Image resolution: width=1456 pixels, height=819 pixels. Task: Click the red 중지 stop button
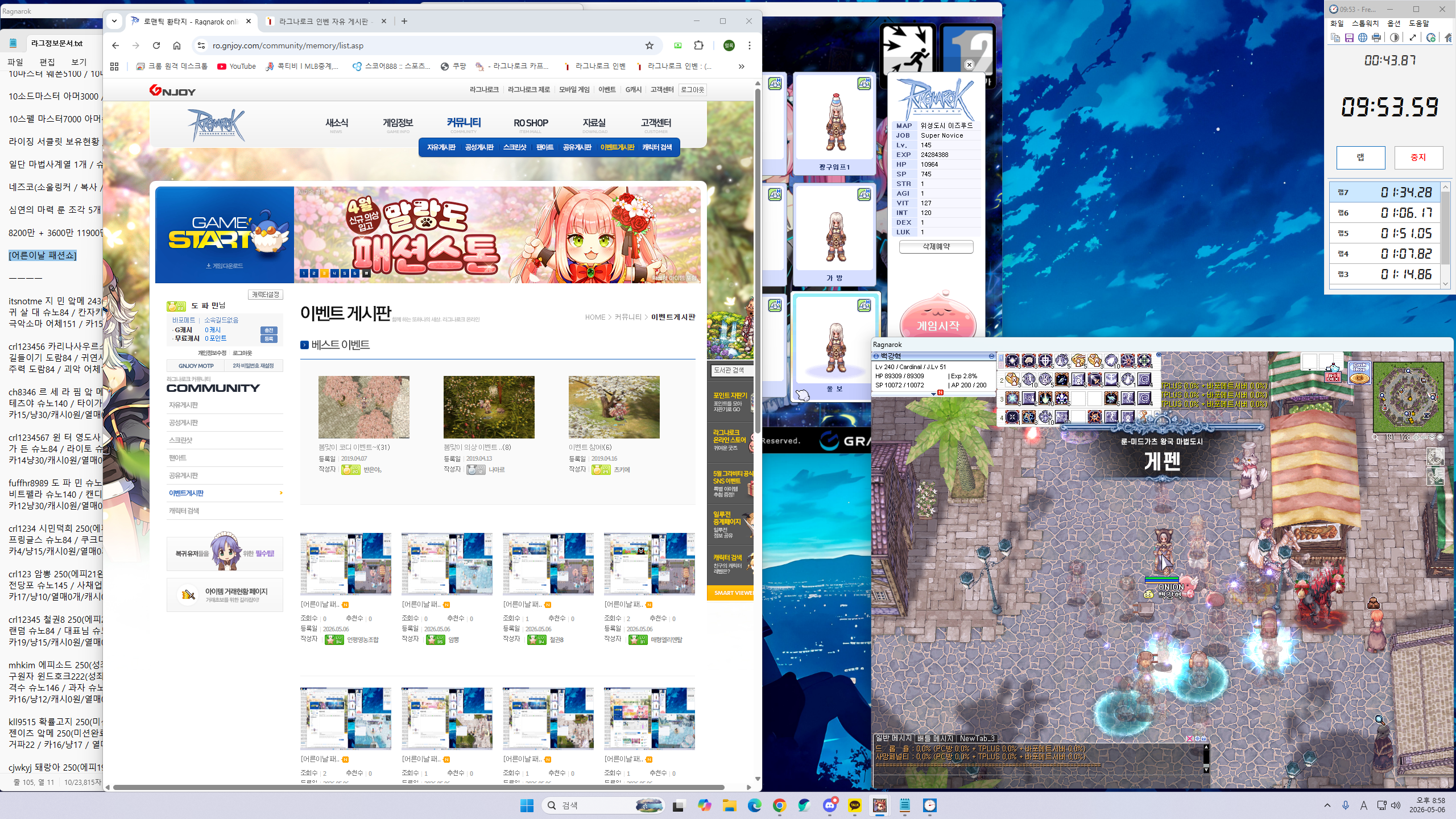tap(1418, 158)
